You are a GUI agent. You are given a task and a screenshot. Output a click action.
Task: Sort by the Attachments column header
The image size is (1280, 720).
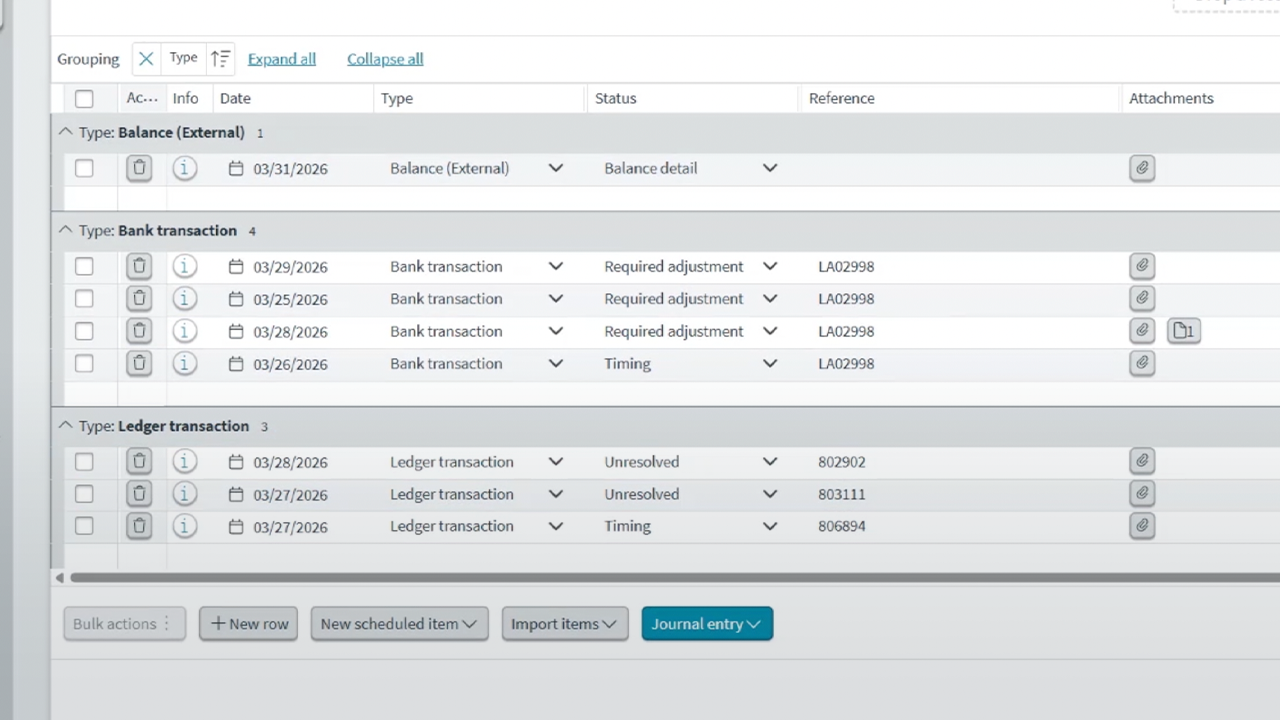pos(1171,98)
